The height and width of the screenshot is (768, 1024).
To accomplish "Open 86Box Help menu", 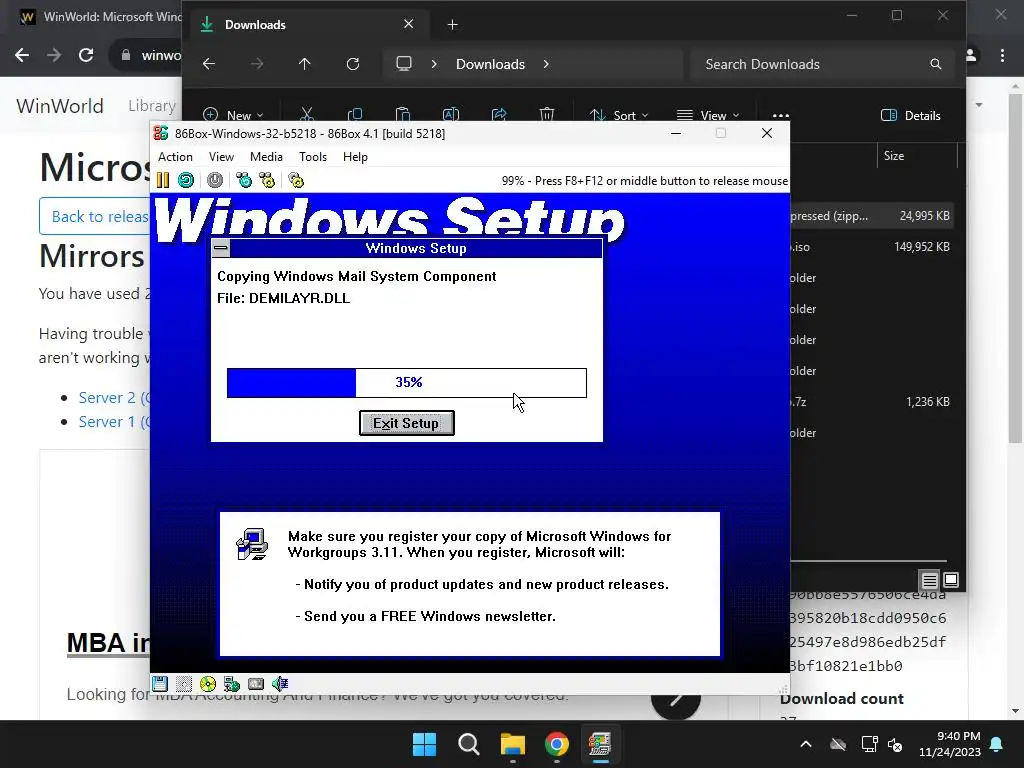I will [355, 157].
